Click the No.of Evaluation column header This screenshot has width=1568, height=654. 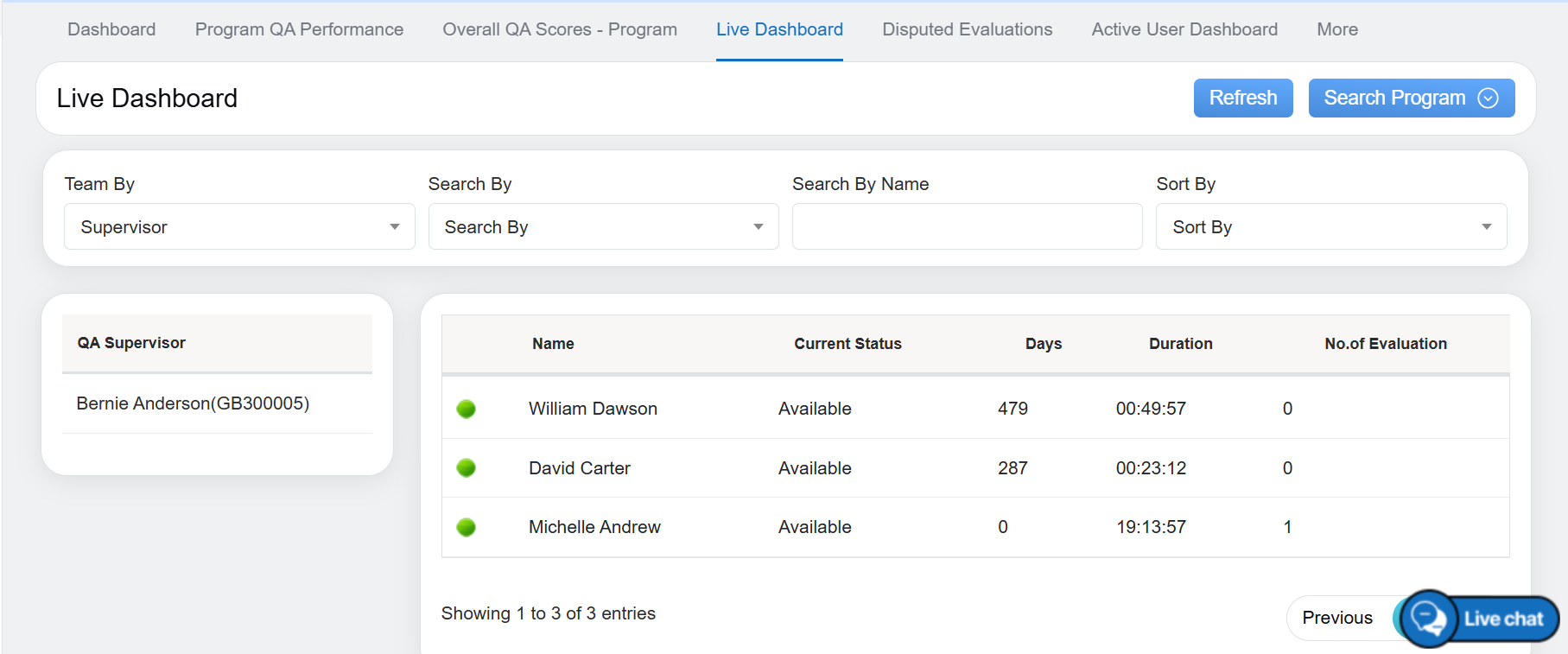click(x=1385, y=344)
